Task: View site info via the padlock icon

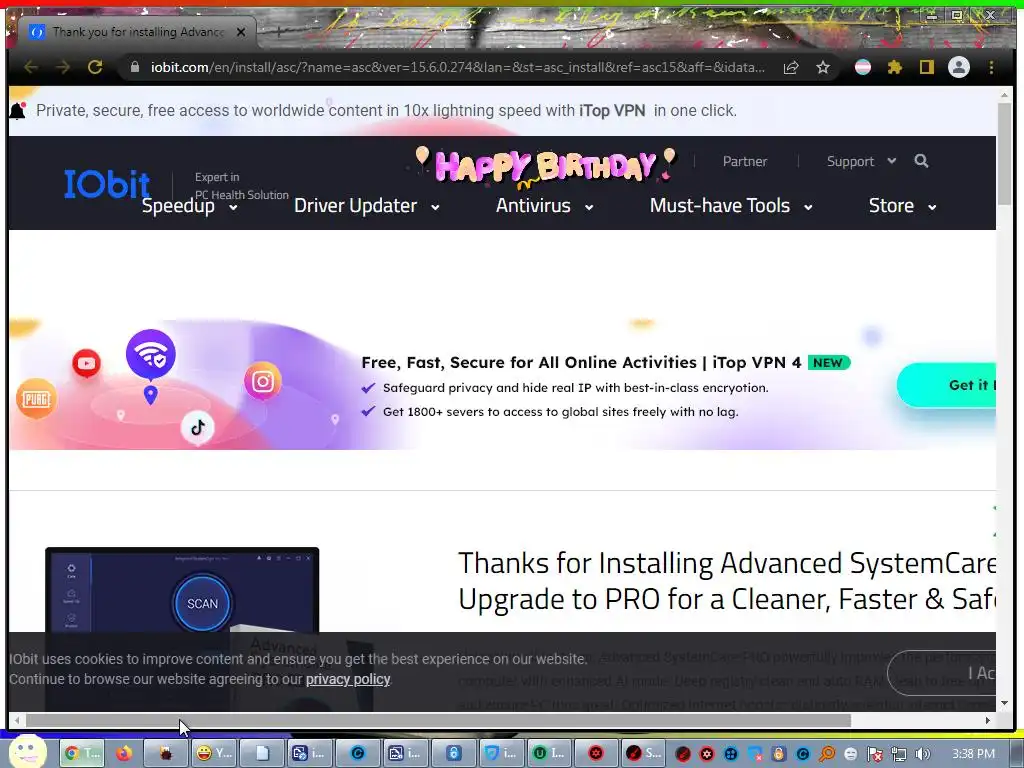Action: [135, 67]
